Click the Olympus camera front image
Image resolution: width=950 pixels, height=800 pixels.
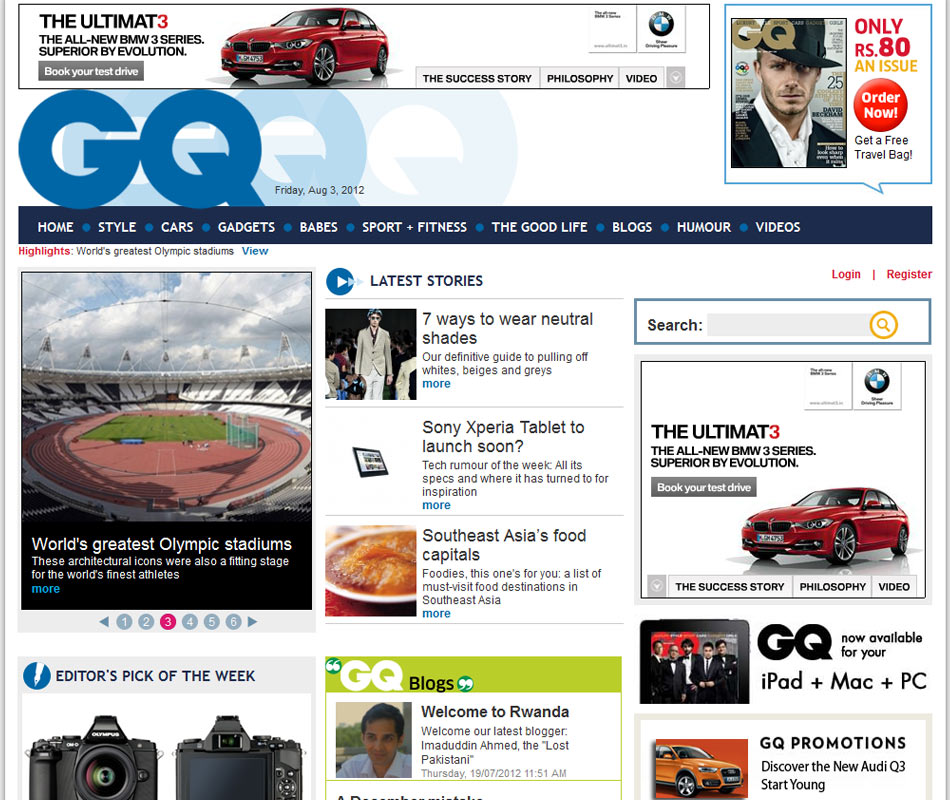tap(93, 758)
